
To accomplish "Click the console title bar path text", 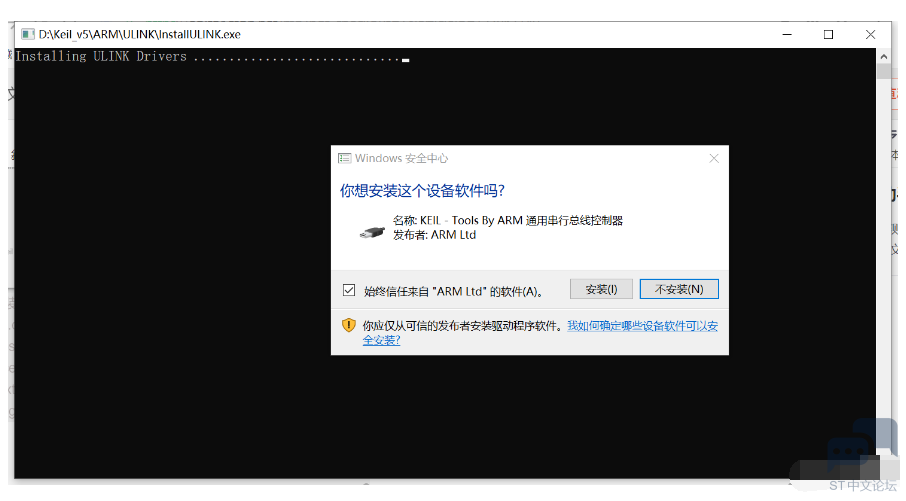I will click(139, 35).
